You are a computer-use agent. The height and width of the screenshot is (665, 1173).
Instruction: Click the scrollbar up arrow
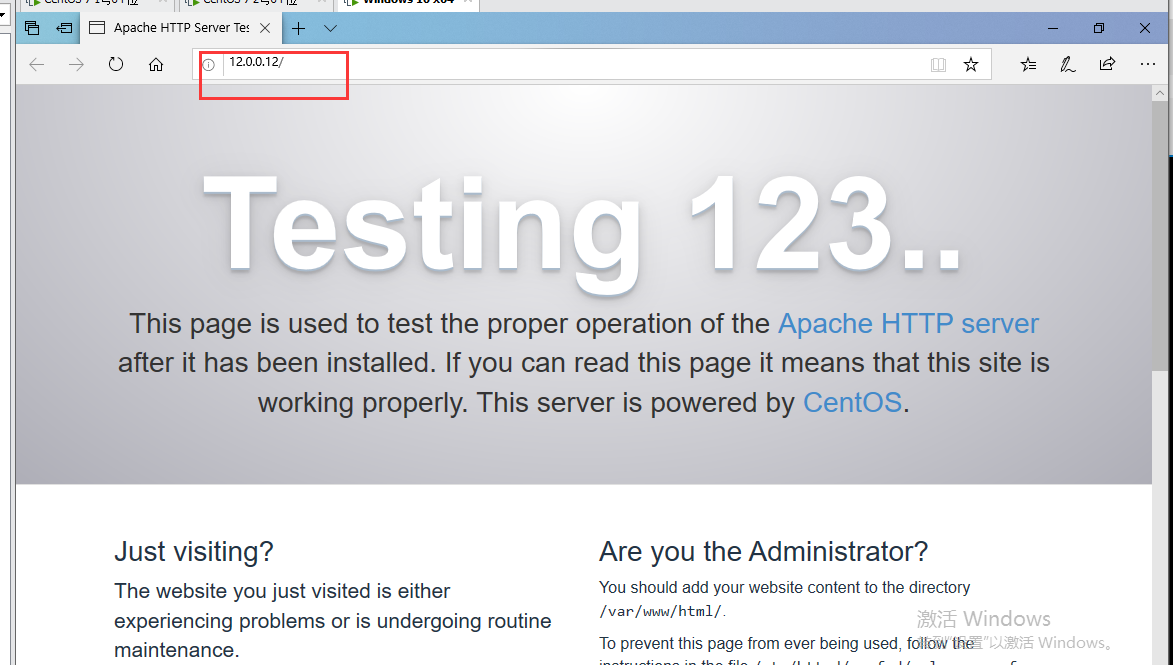[1160, 94]
